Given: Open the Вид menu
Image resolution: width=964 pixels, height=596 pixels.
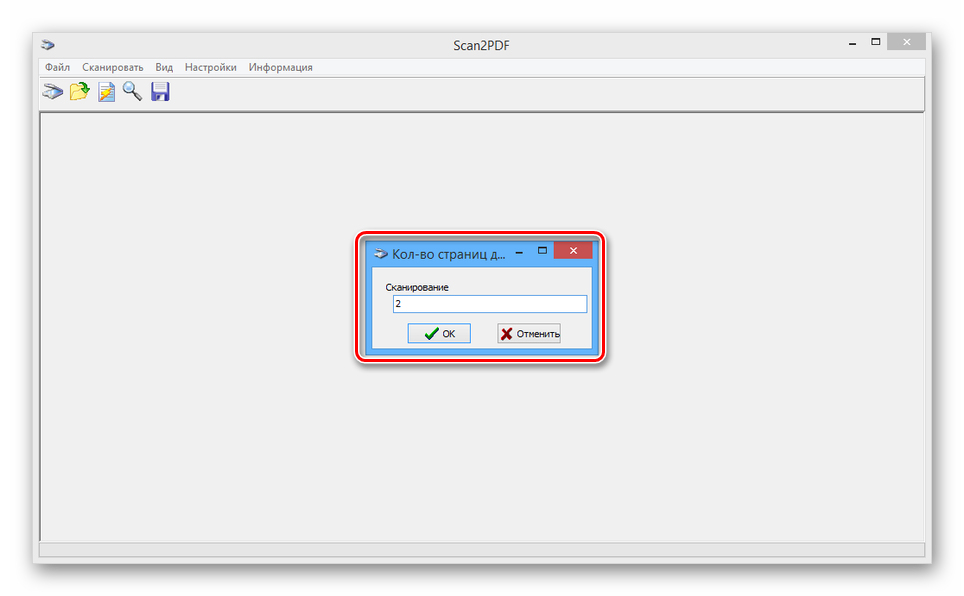Looking at the screenshot, I should (x=164, y=67).
